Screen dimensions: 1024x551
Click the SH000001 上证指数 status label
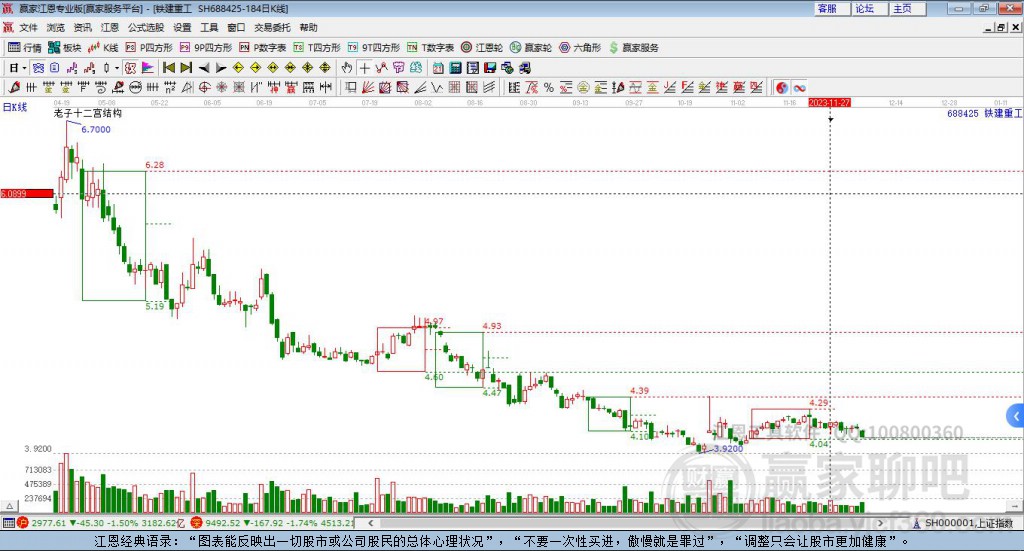tap(963, 523)
